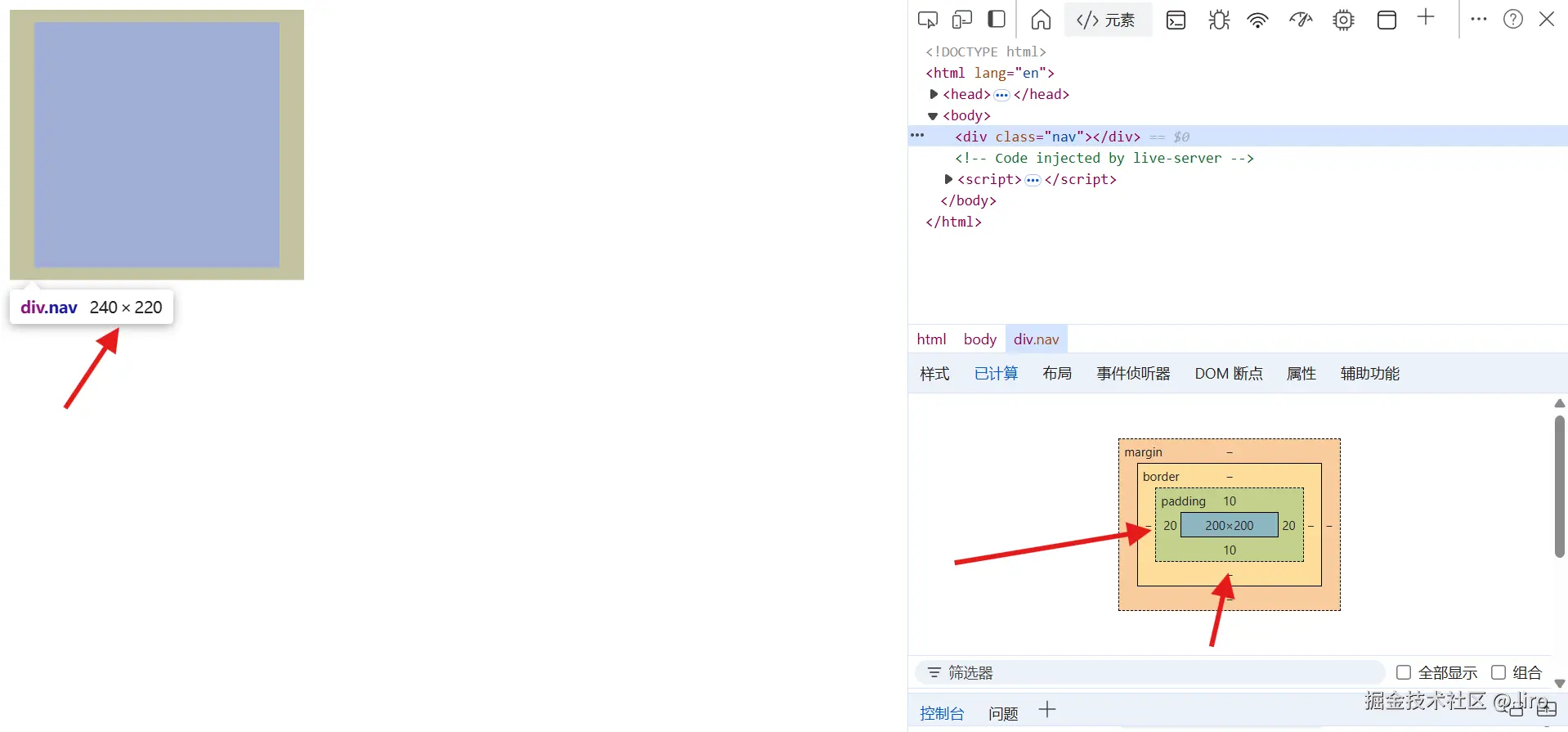
Task: Open actions menu dots beside div.nav row
Action: [x=917, y=136]
